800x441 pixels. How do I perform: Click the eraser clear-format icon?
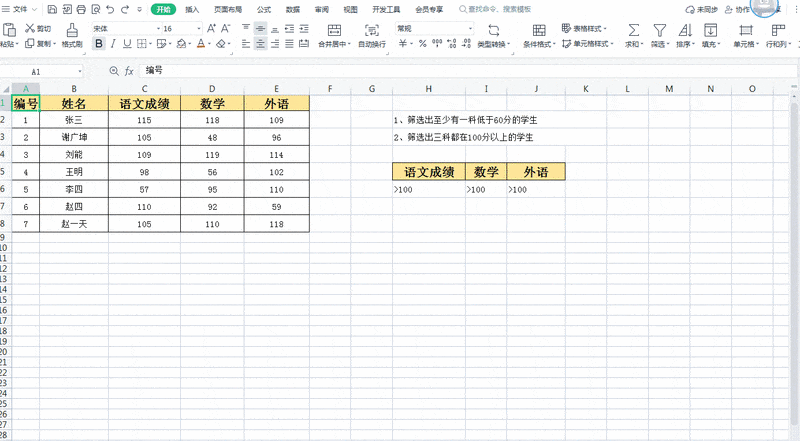coord(221,44)
